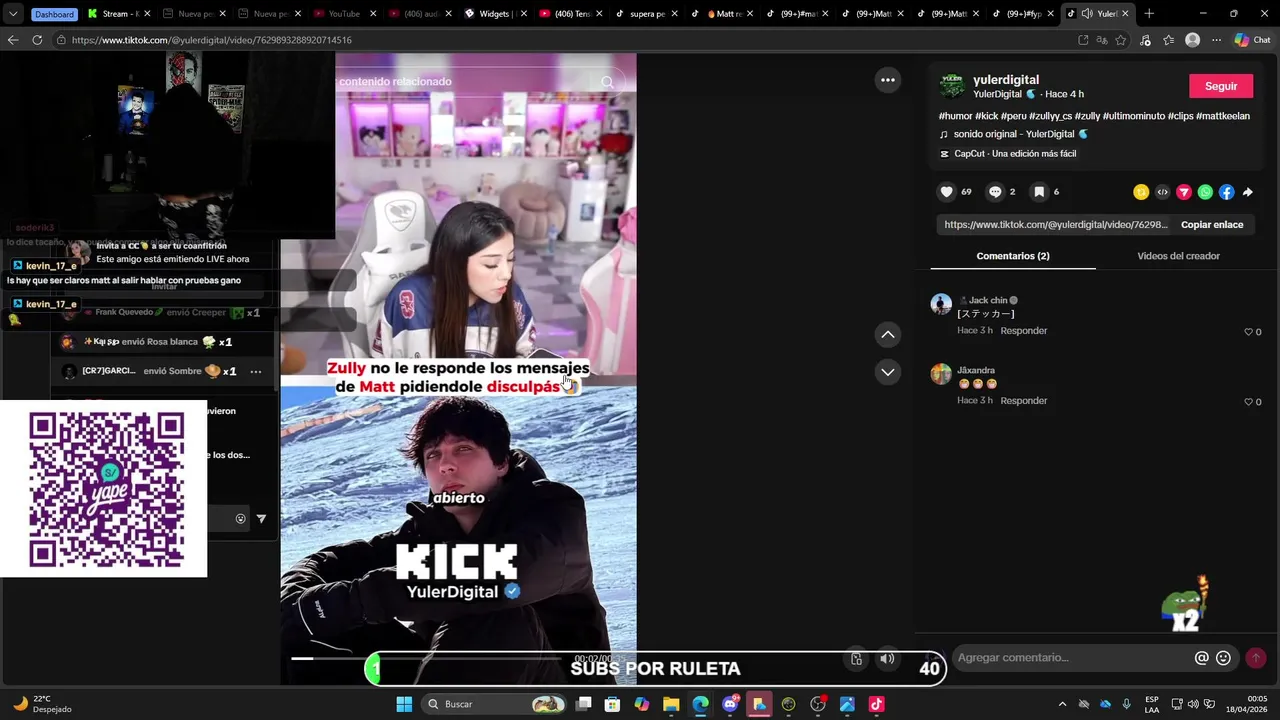Follow yulerdigital with Seguir button
This screenshot has width=1280, height=720.
point(1221,86)
